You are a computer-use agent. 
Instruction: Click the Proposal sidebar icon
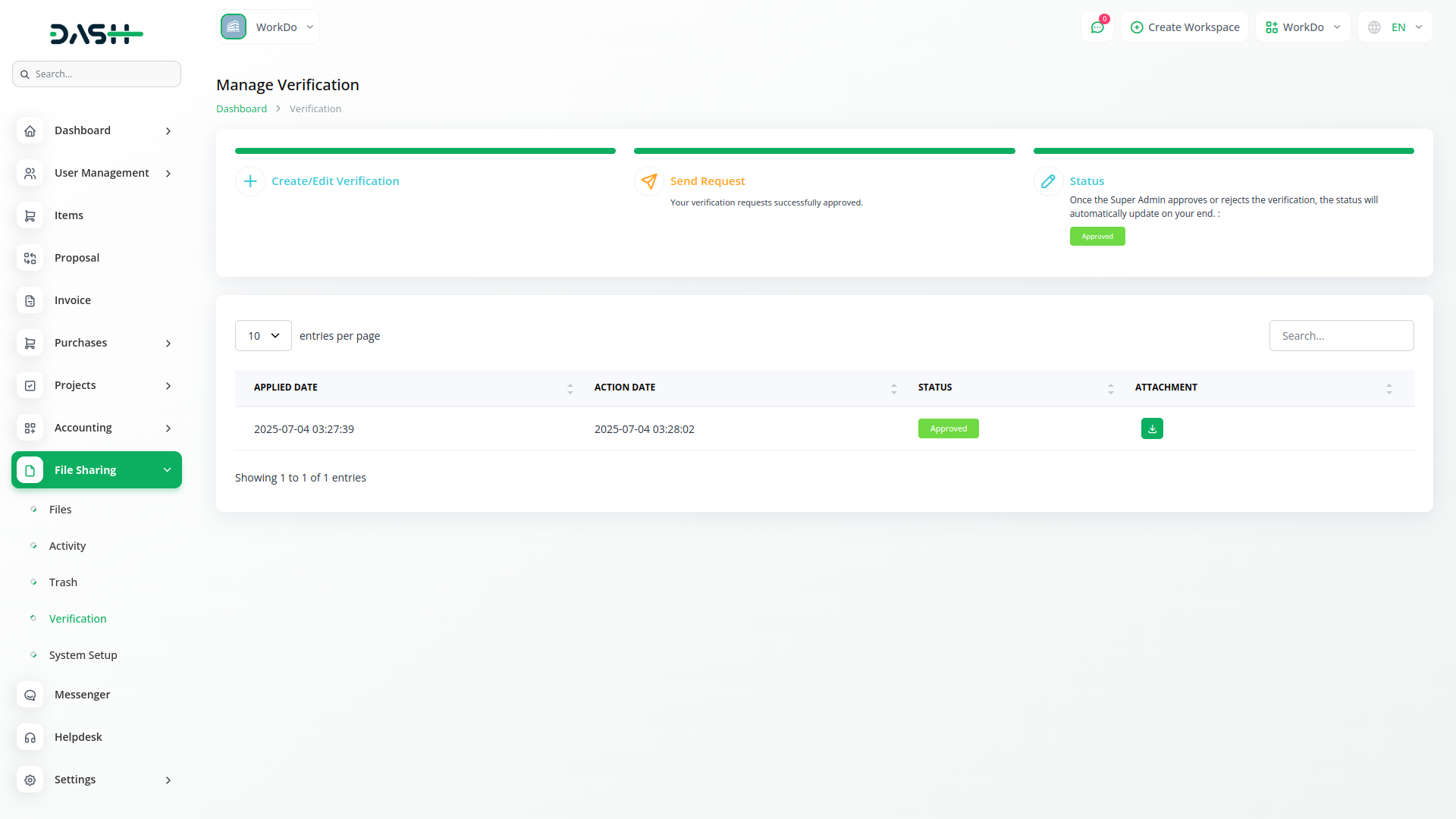[30, 258]
